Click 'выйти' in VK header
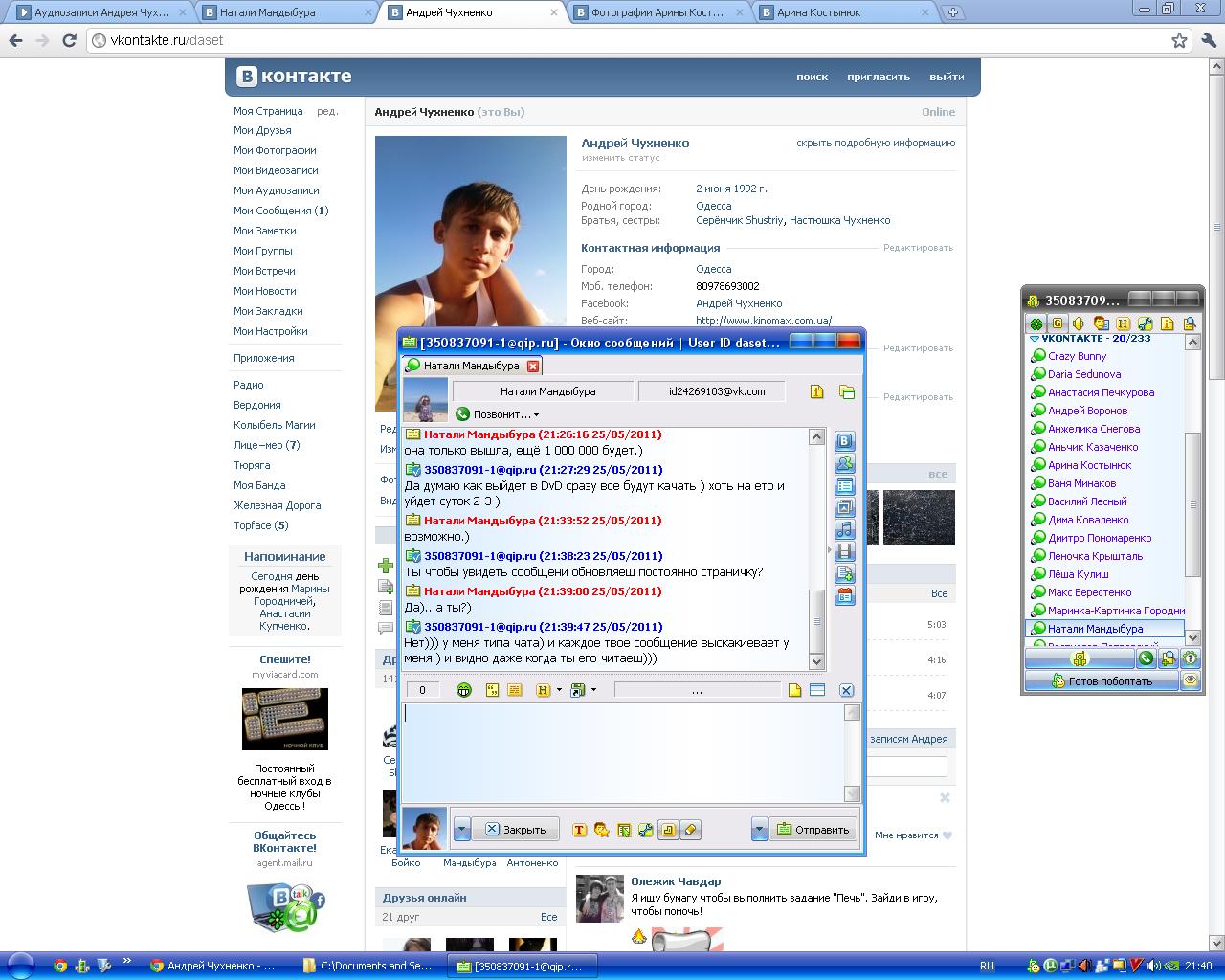The height and width of the screenshot is (980, 1225). pyautogui.click(x=947, y=77)
